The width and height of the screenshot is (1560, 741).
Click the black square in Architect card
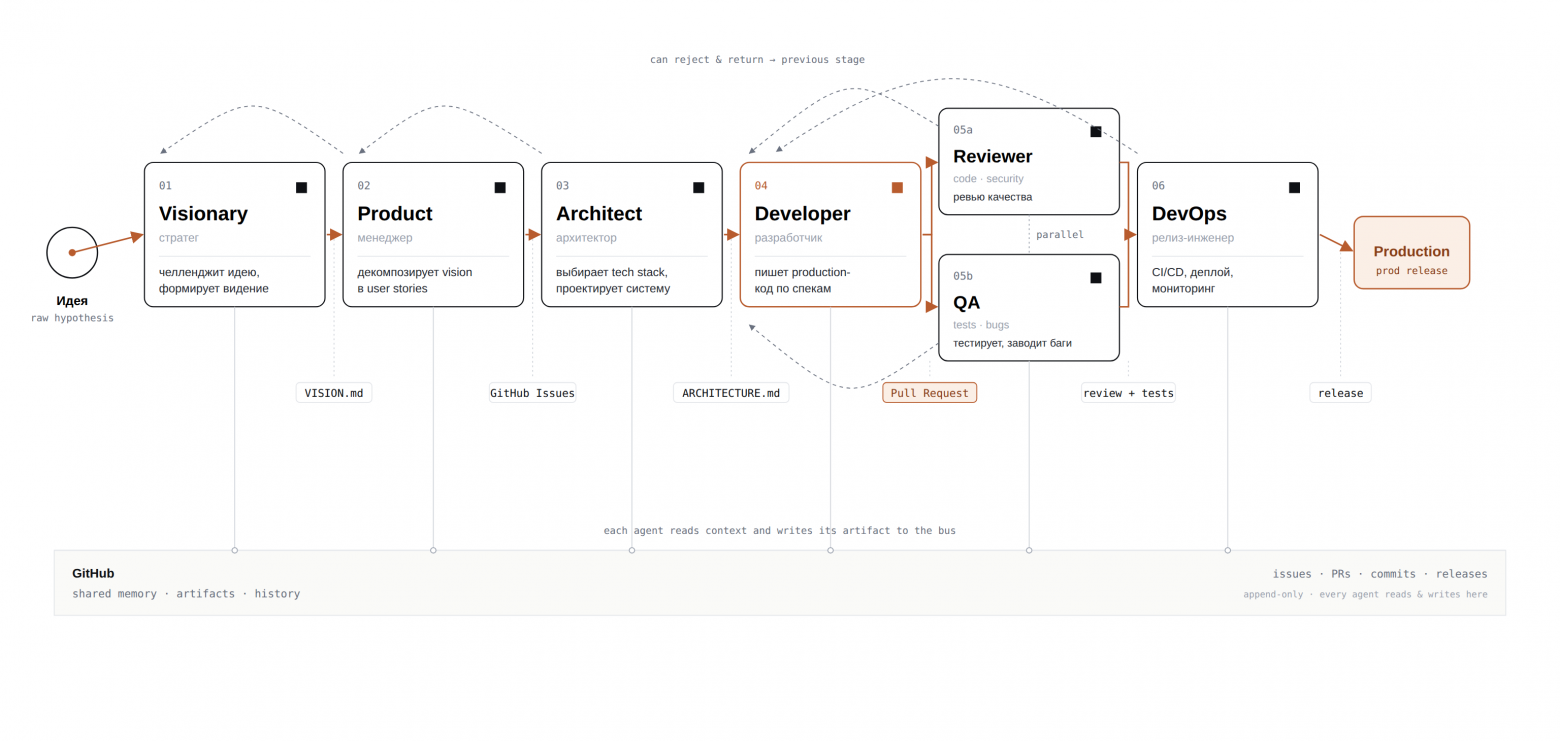point(698,187)
